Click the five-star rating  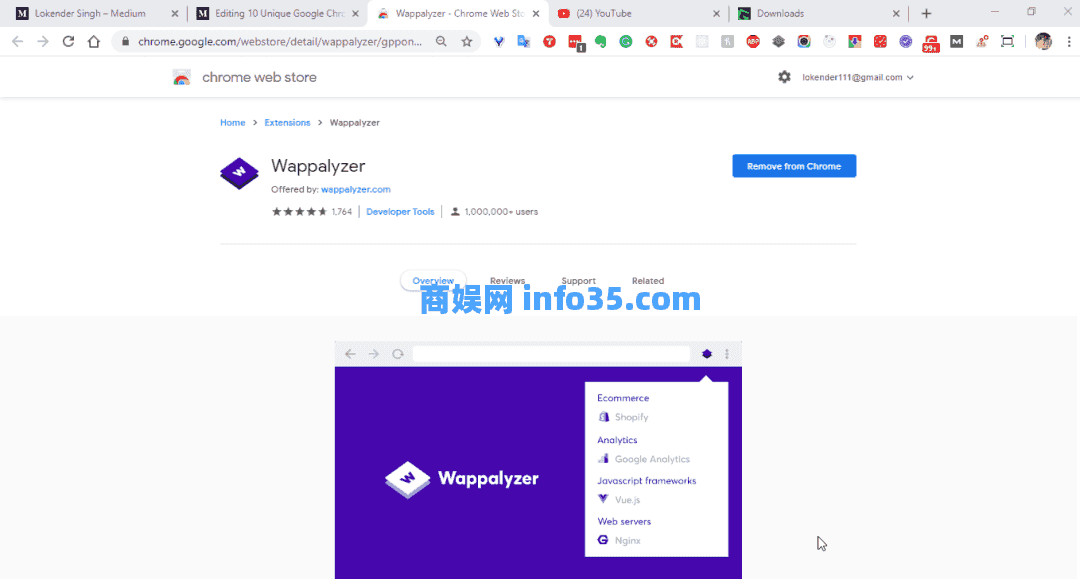tap(299, 211)
